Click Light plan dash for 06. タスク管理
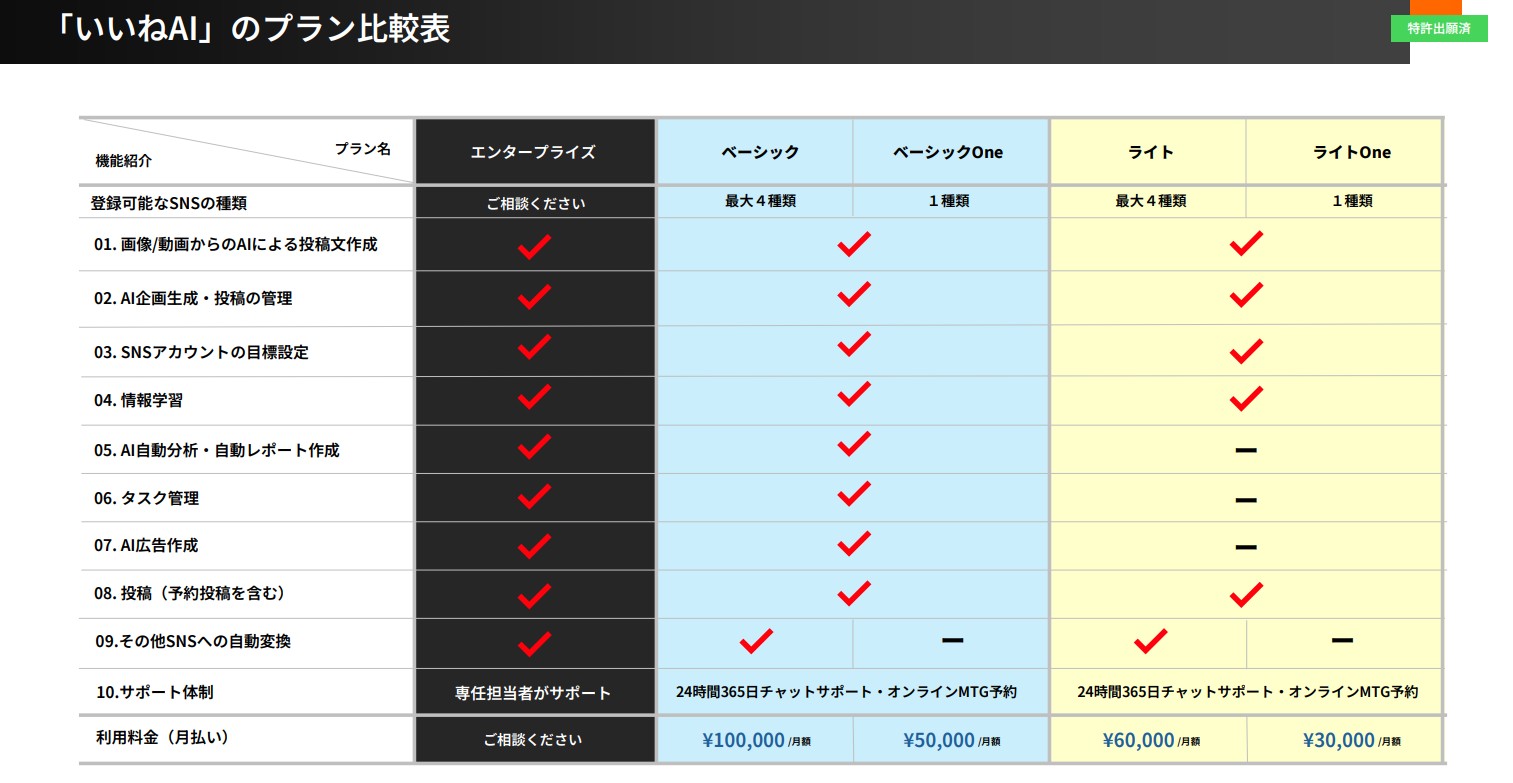This screenshot has width=1513, height=783. coord(1245,499)
